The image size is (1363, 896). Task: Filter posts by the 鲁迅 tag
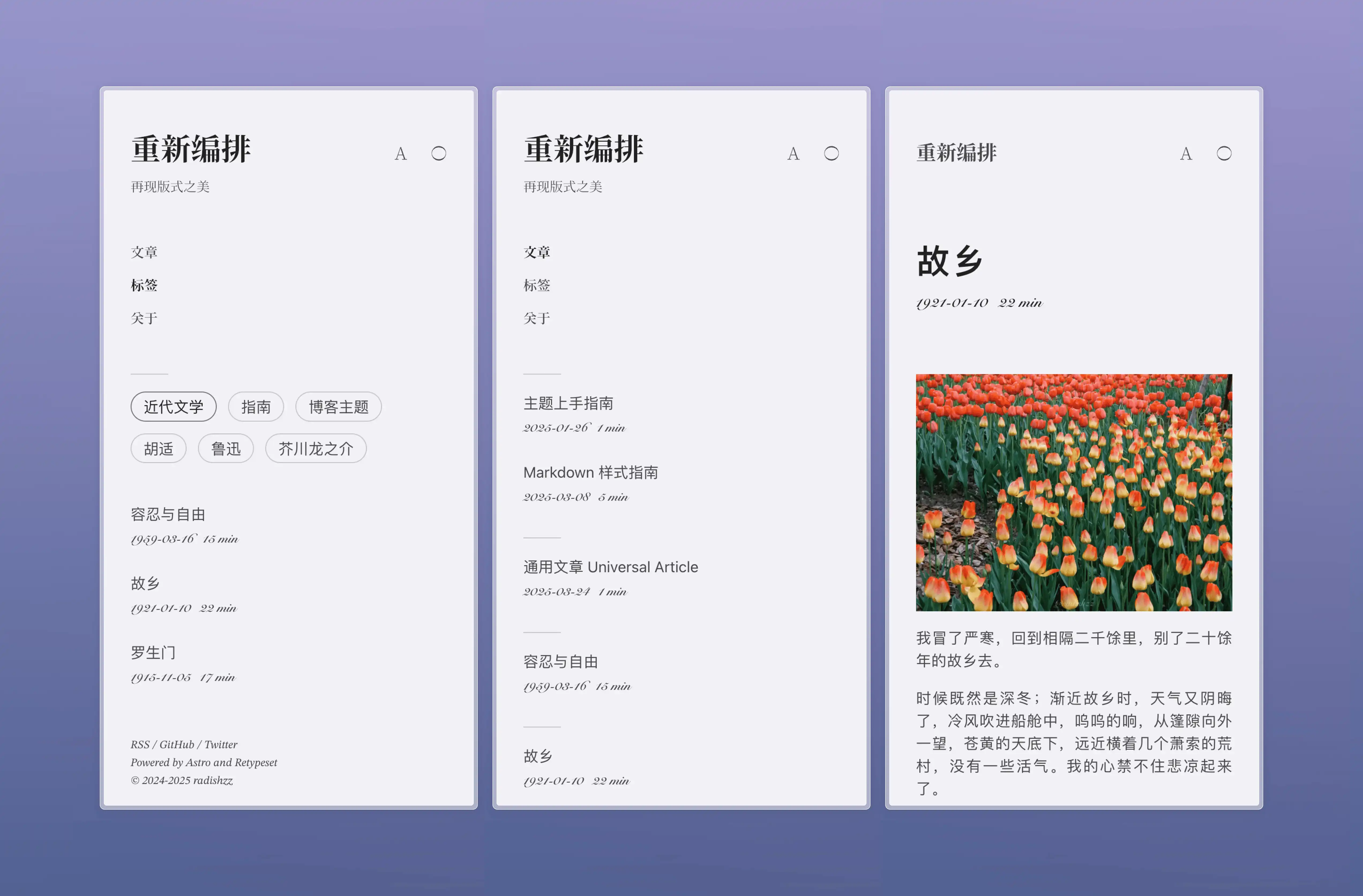226,448
